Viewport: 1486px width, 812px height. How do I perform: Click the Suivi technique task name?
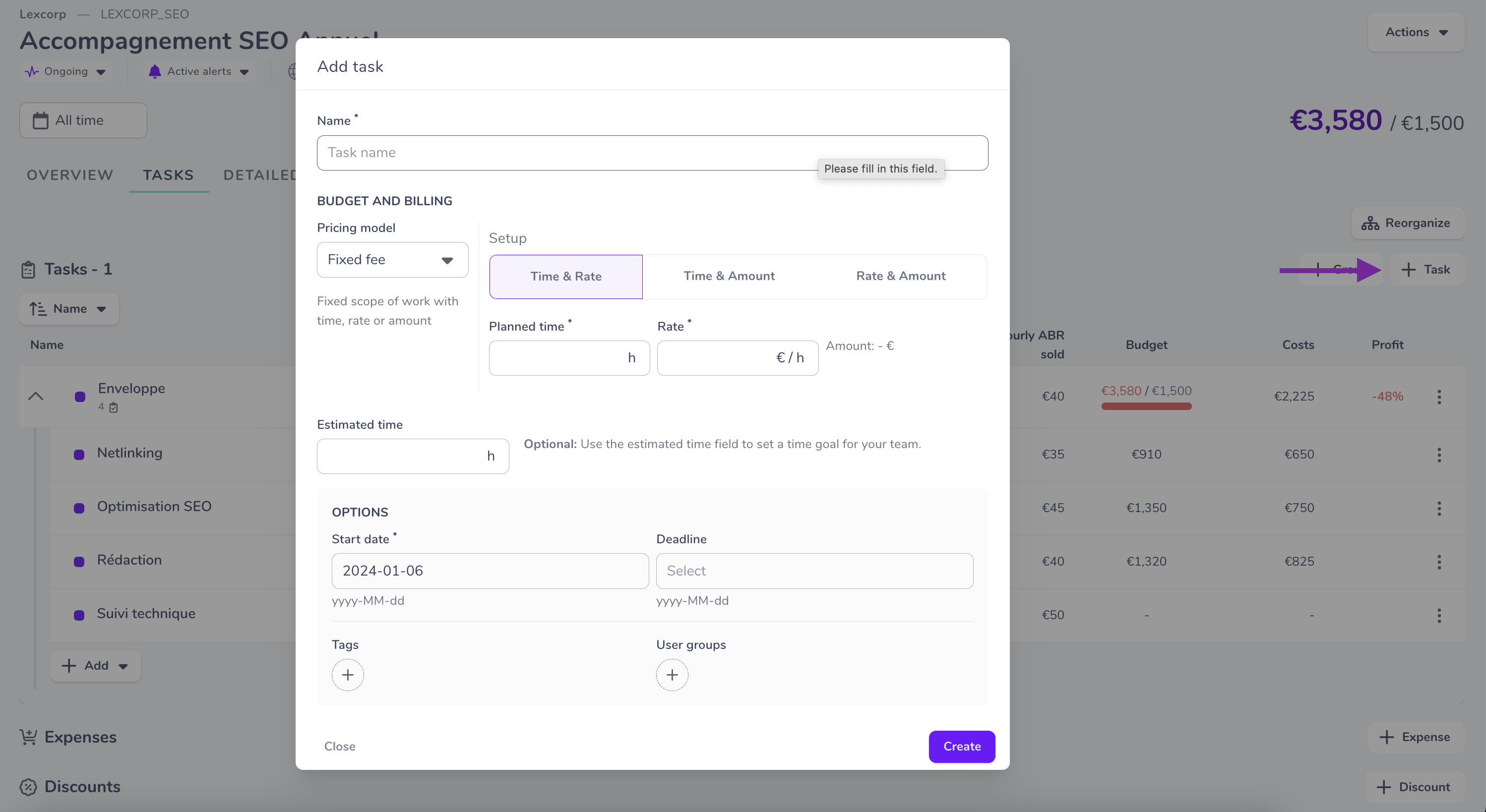[x=146, y=614]
